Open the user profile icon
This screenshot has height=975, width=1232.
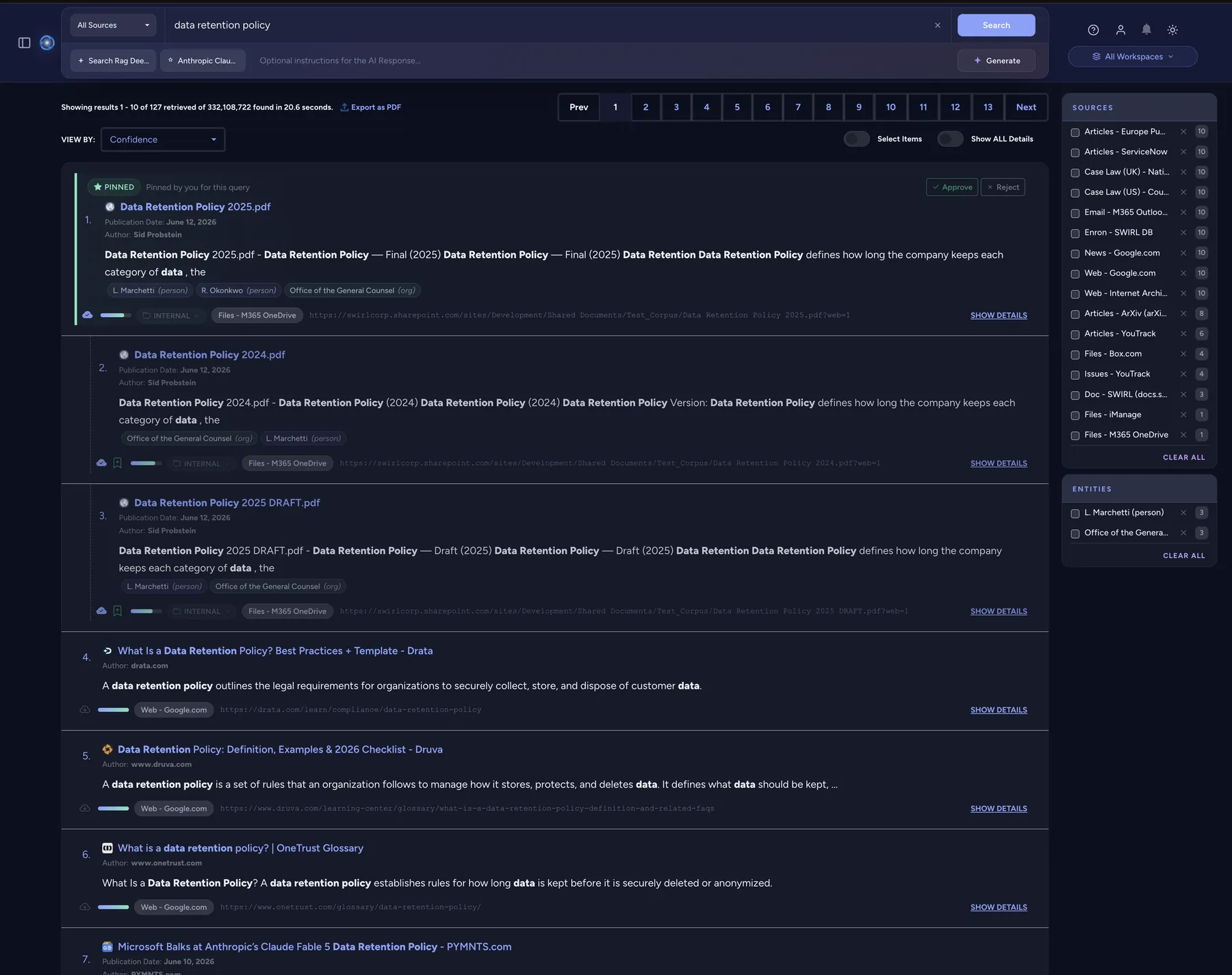click(x=1120, y=29)
